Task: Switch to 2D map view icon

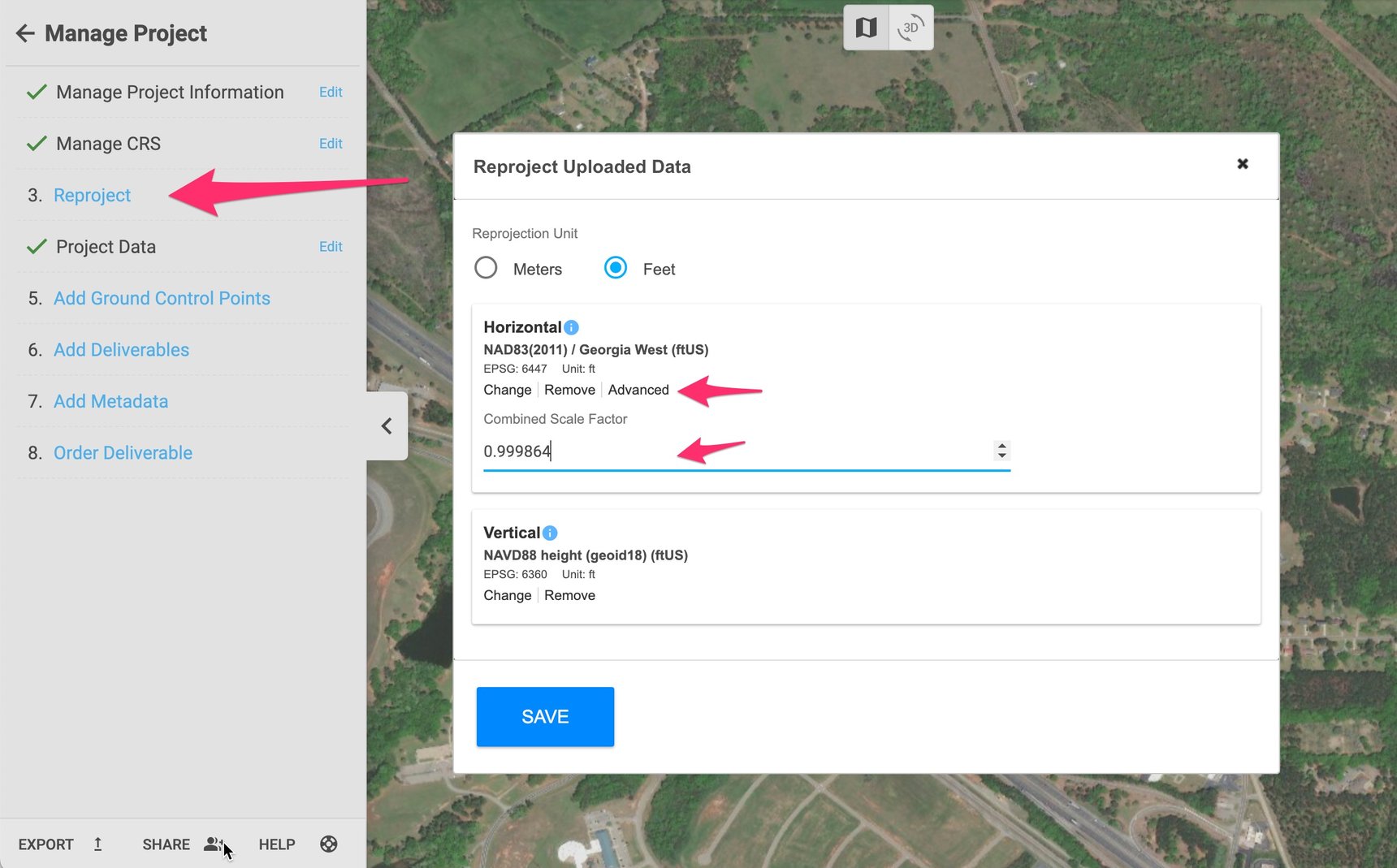Action: pos(866,28)
